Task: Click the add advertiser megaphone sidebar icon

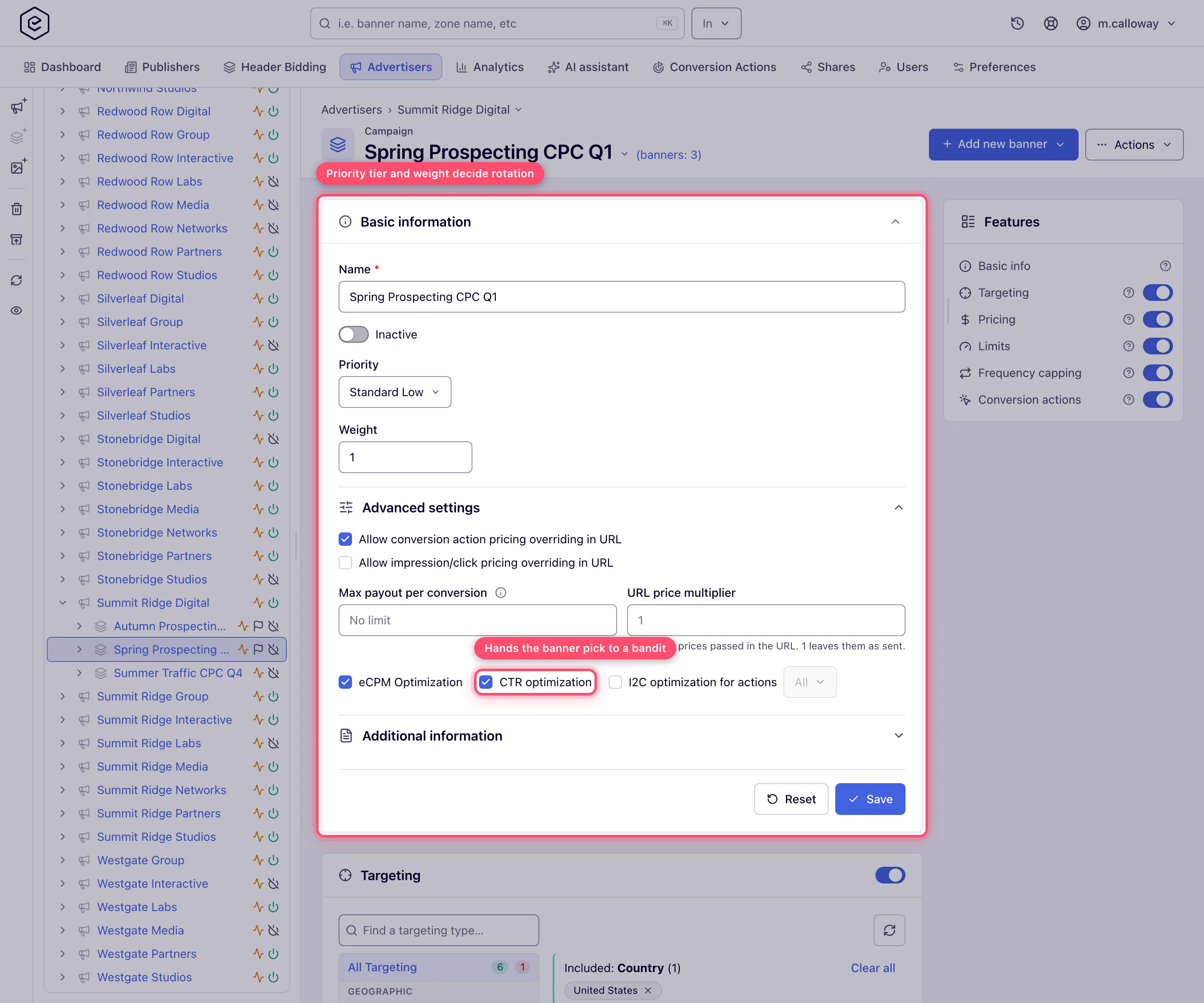Action: point(18,107)
